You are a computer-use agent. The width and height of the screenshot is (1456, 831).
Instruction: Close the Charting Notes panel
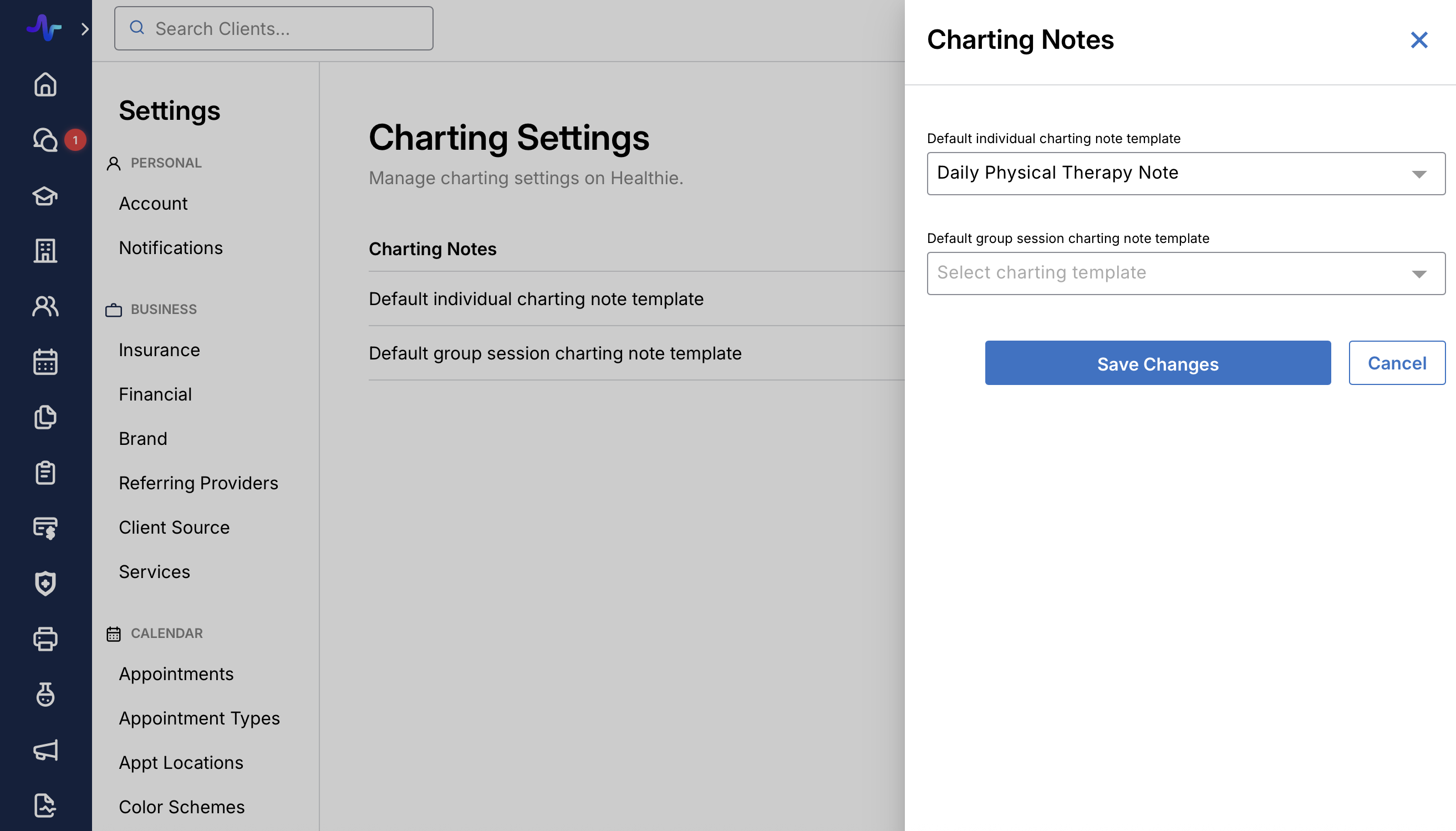click(1418, 40)
